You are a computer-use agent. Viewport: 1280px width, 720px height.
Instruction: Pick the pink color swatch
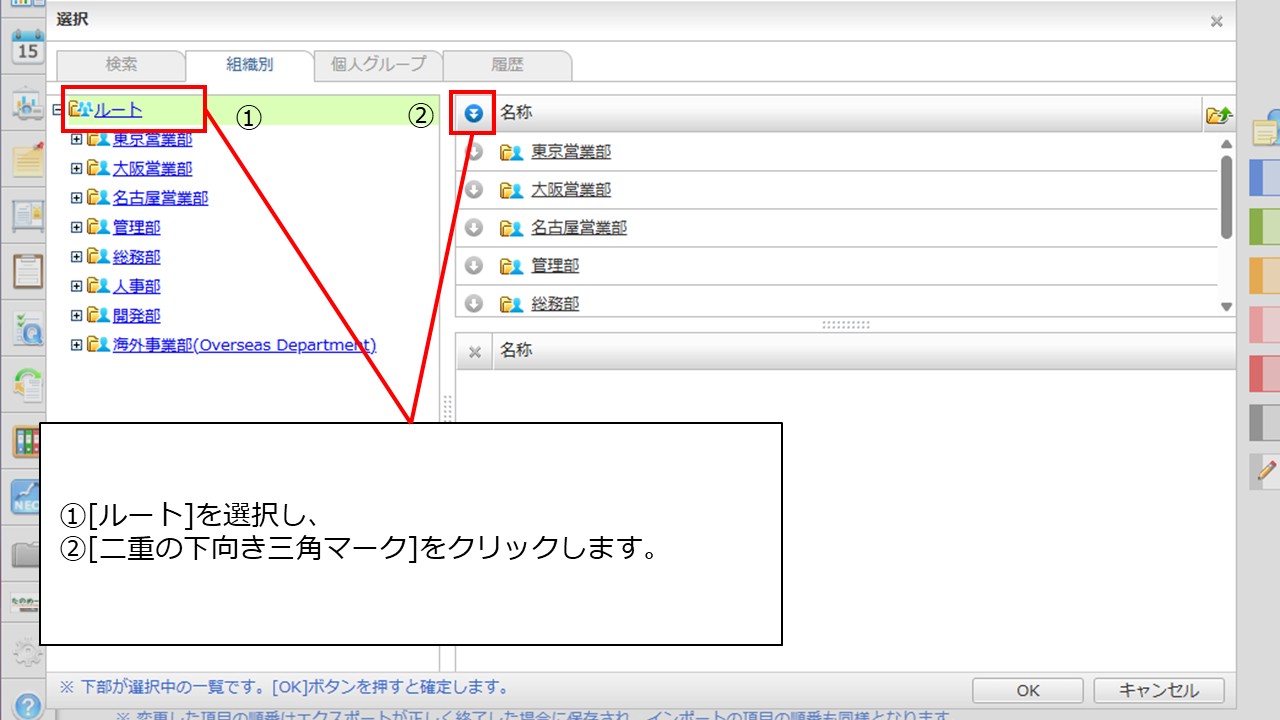[x=1265, y=324]
